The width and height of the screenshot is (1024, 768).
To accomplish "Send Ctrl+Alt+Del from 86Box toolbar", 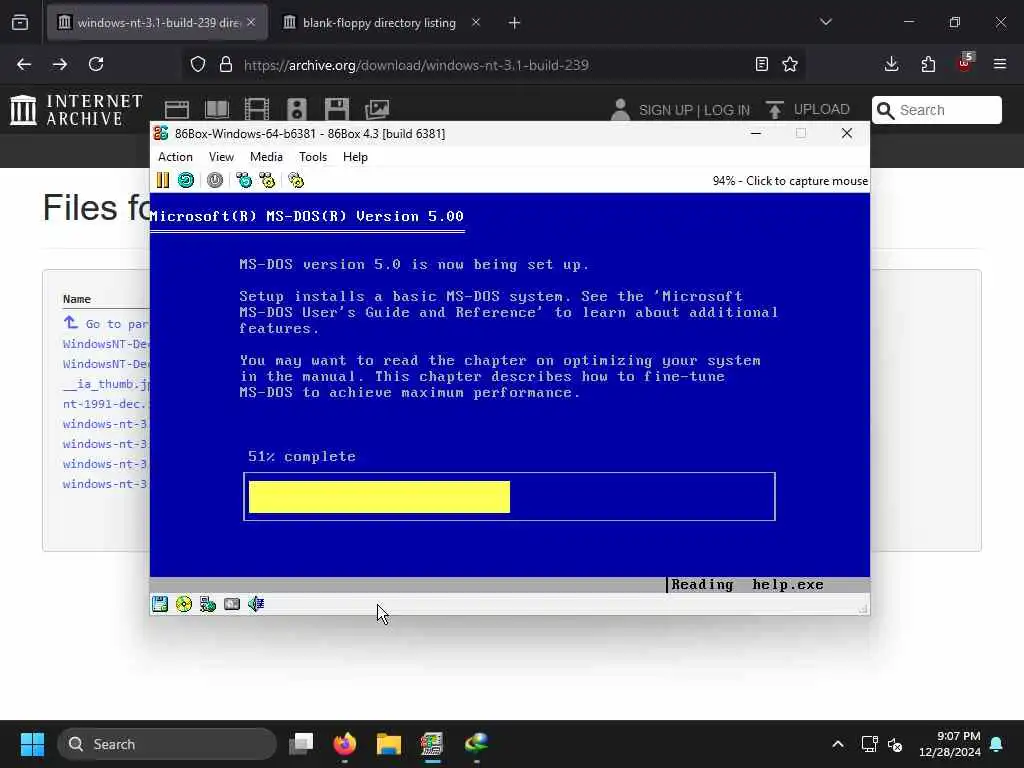I will [244, 180].
